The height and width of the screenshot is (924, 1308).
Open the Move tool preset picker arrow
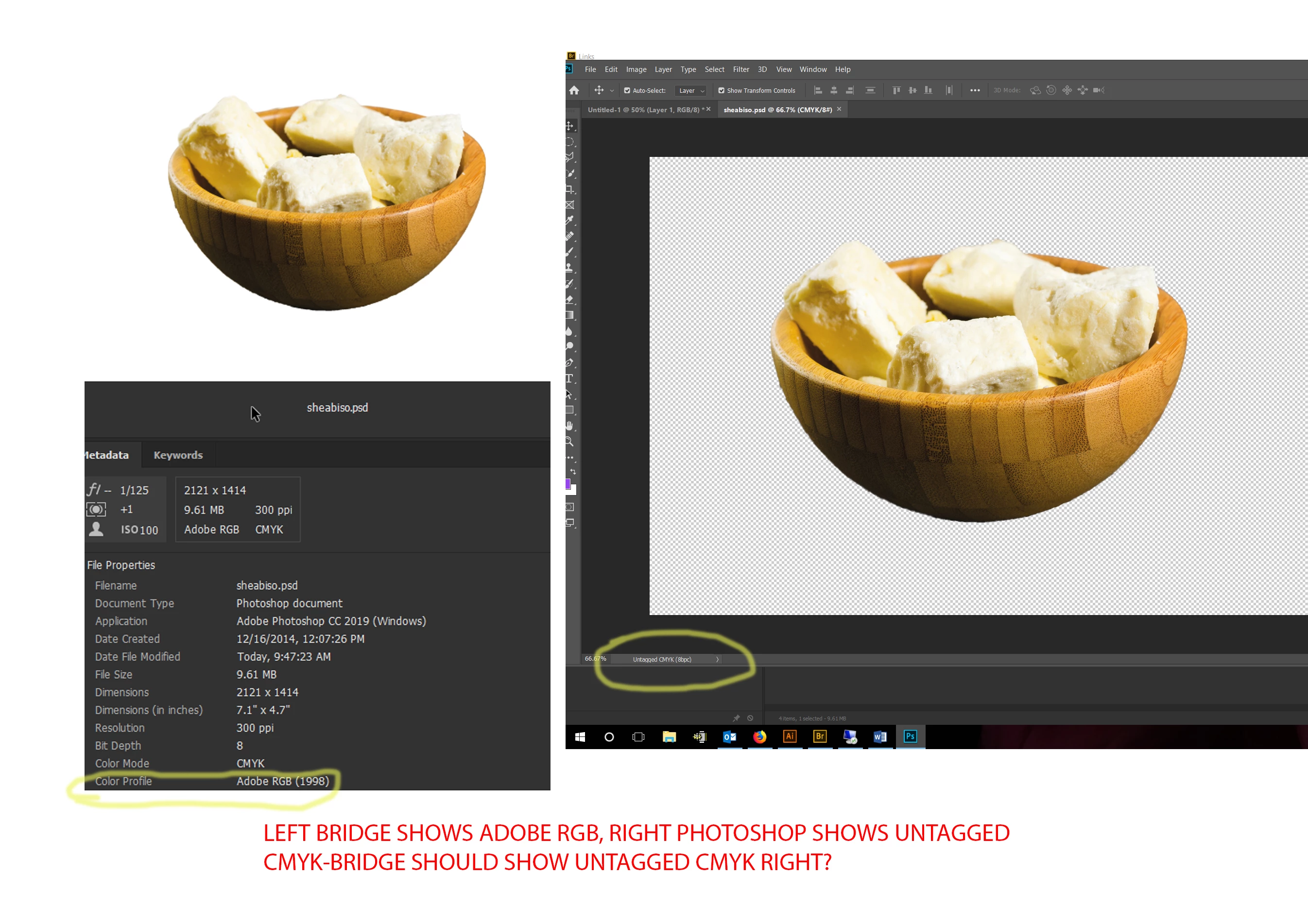(x=612, y=90)
